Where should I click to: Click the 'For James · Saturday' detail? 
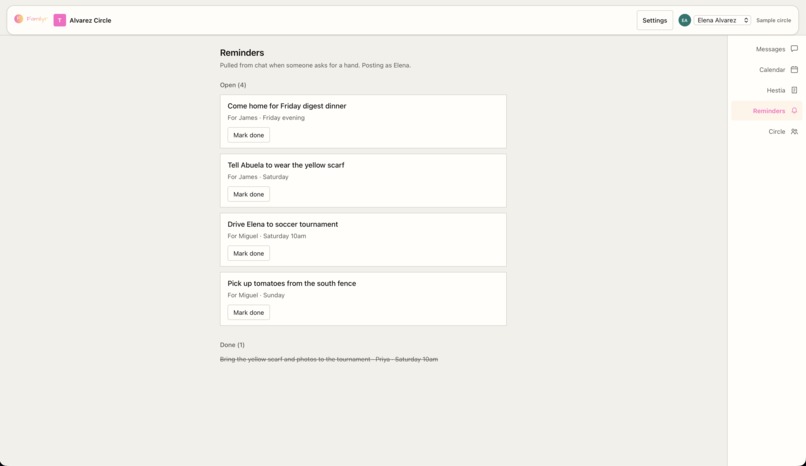tap(258, 177)
